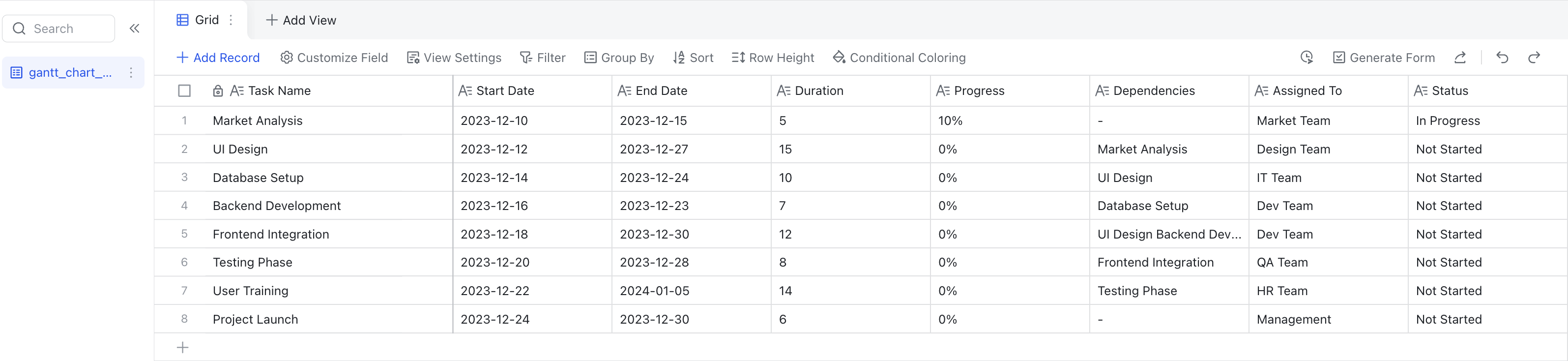Open the Sort menu
The width and height of the screenshot is (1568, 361).
pos(693,58)
